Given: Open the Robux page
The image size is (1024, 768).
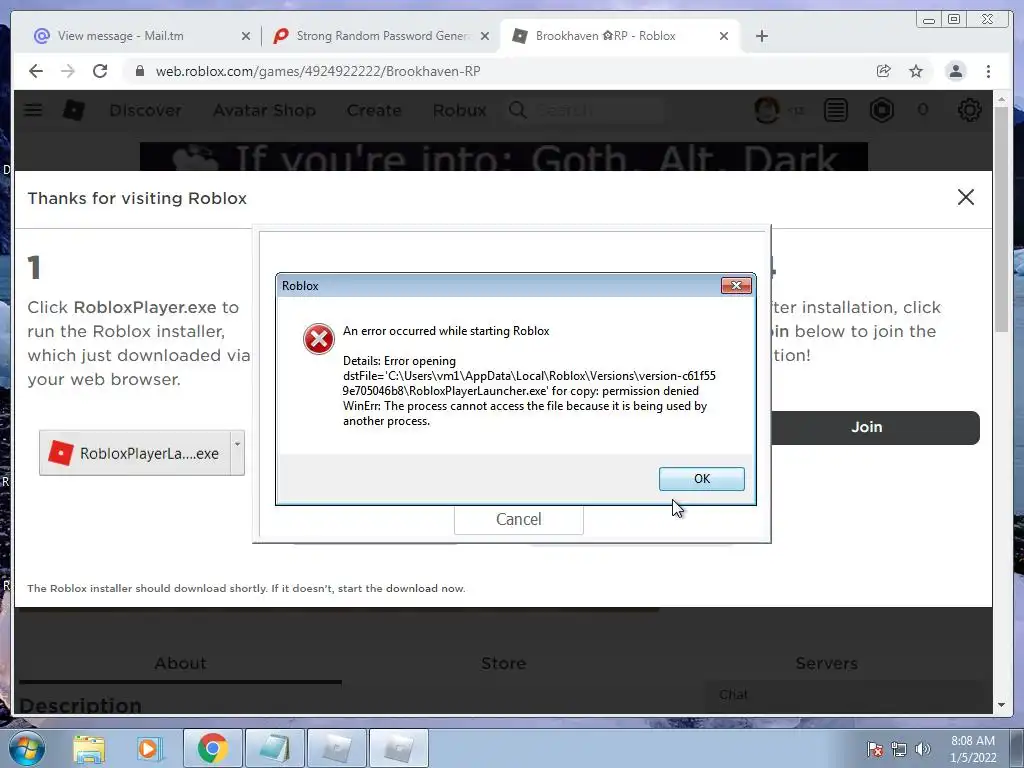Looking at the screenshot, I should [460, 110].
